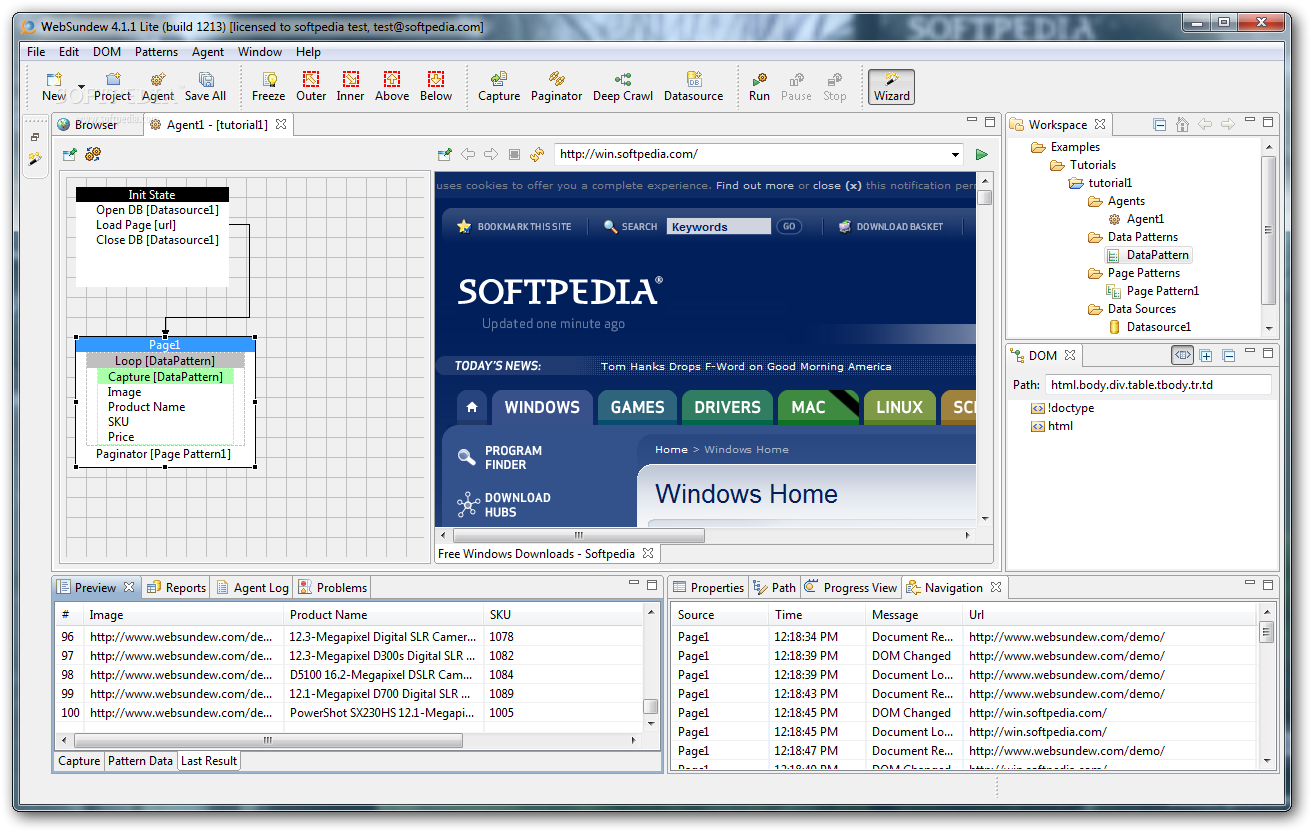
Task: Select the Pattern Data bottom tab
Action: pyautogui.click(x=140, y=761)
